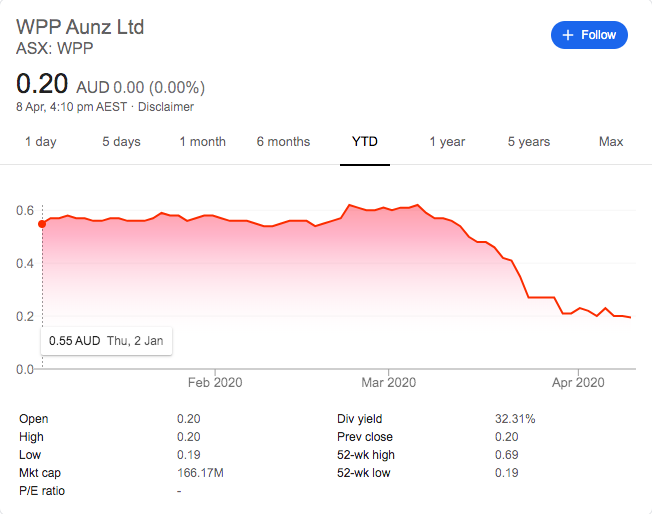
Task: Select the 5 days range tab
Action: (121, 142)
